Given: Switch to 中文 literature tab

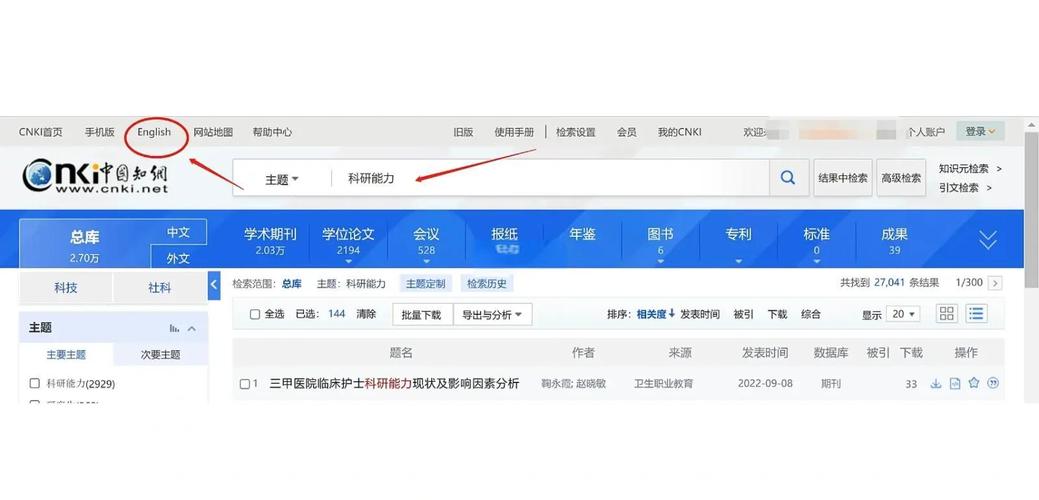Looking at the screenshot, I should [178, 232].
